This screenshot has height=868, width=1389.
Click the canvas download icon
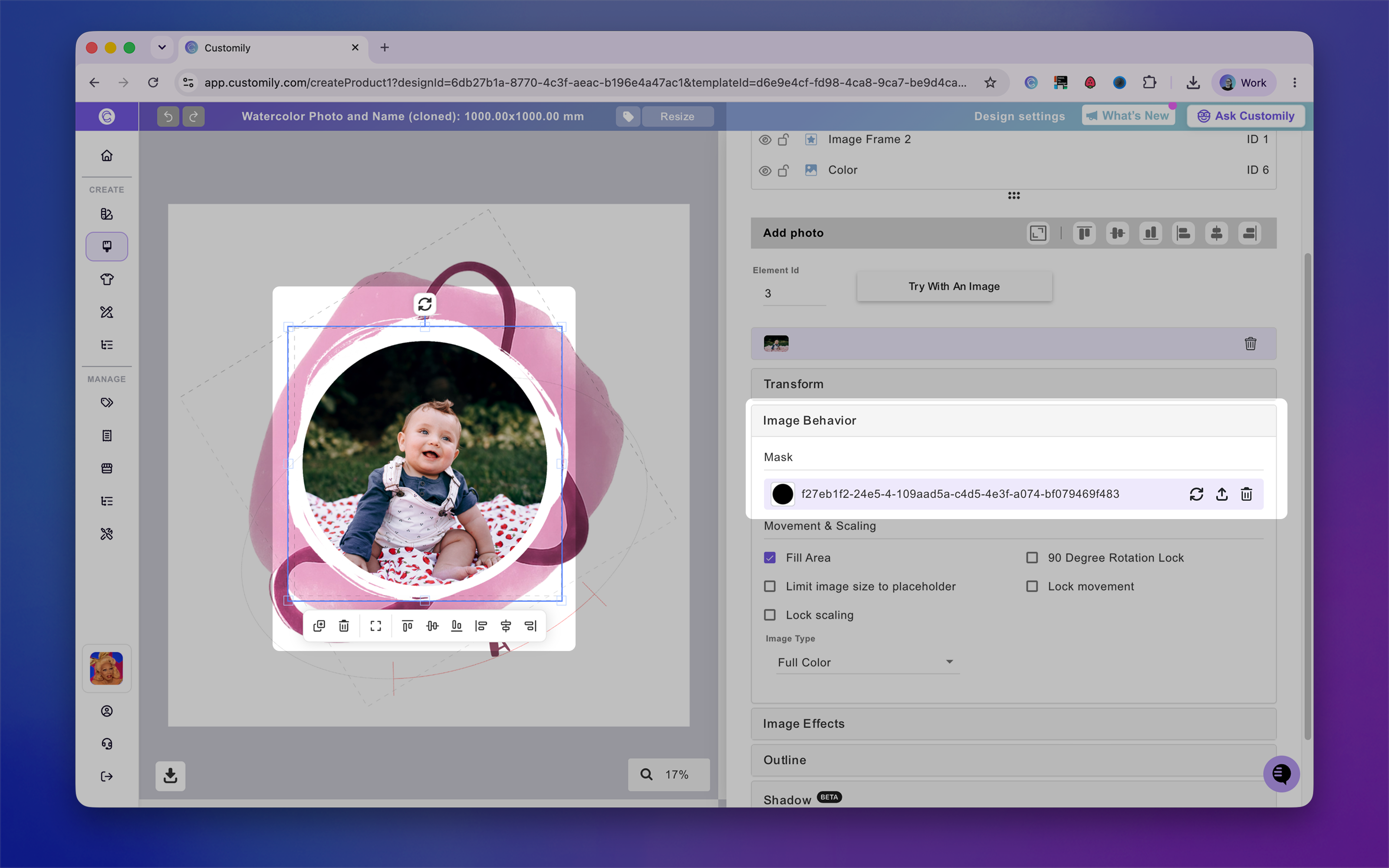coord(171,776)
